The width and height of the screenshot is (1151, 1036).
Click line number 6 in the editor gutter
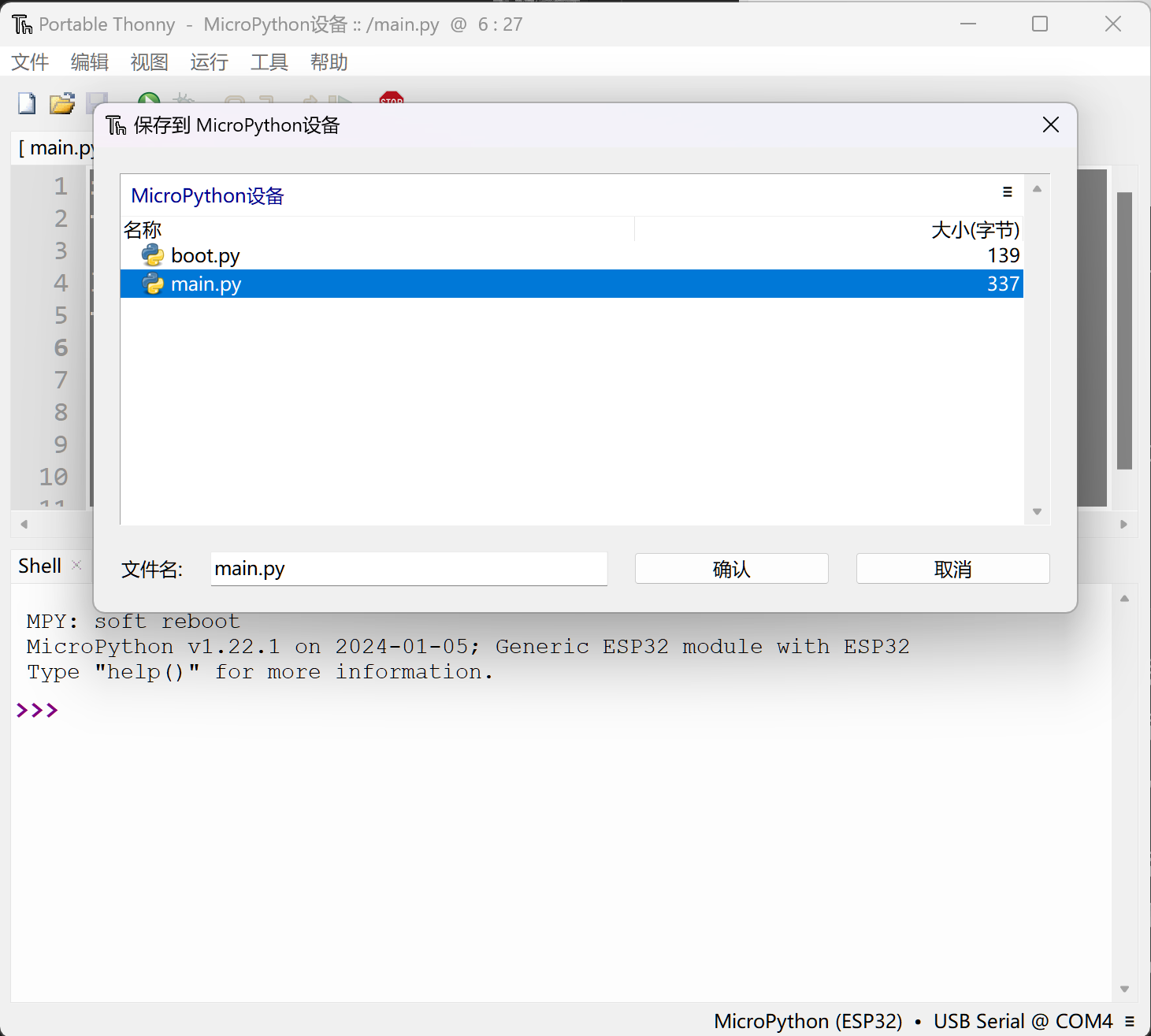(61, 347)
